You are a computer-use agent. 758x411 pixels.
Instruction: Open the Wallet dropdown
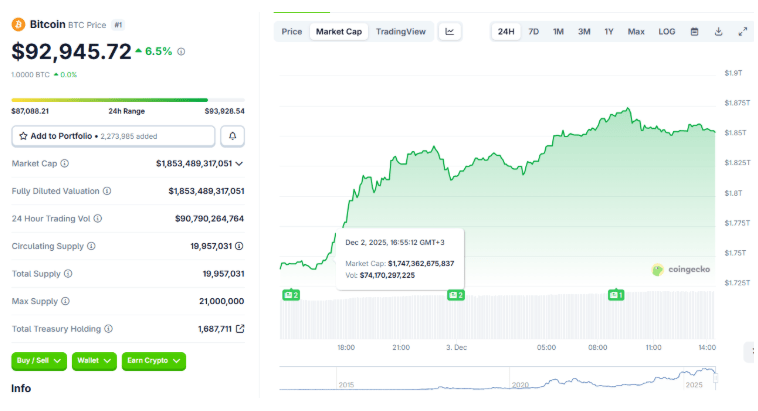tap(94, 360)
